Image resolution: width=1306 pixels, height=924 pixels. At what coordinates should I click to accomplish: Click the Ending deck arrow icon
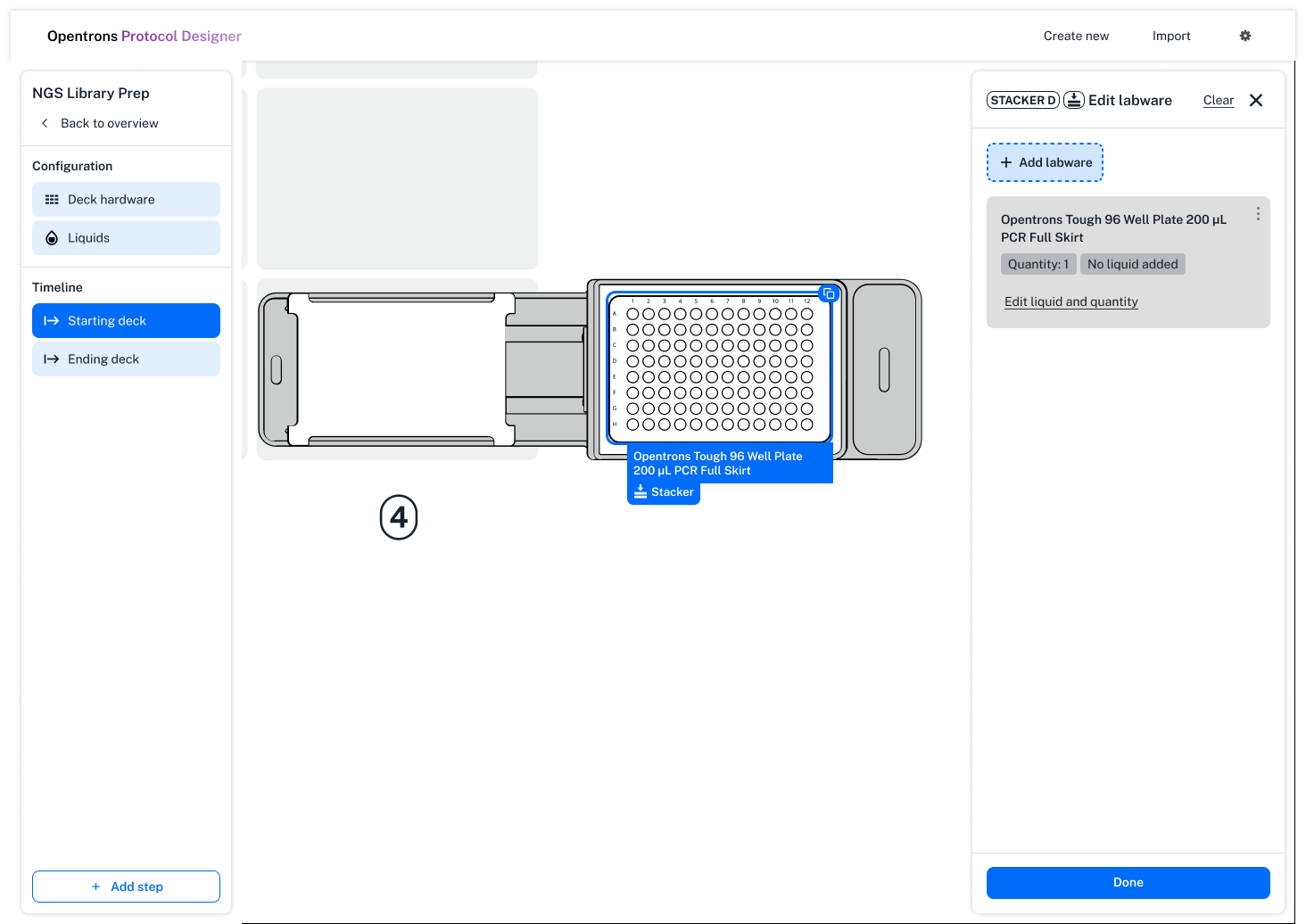point(52,359)
